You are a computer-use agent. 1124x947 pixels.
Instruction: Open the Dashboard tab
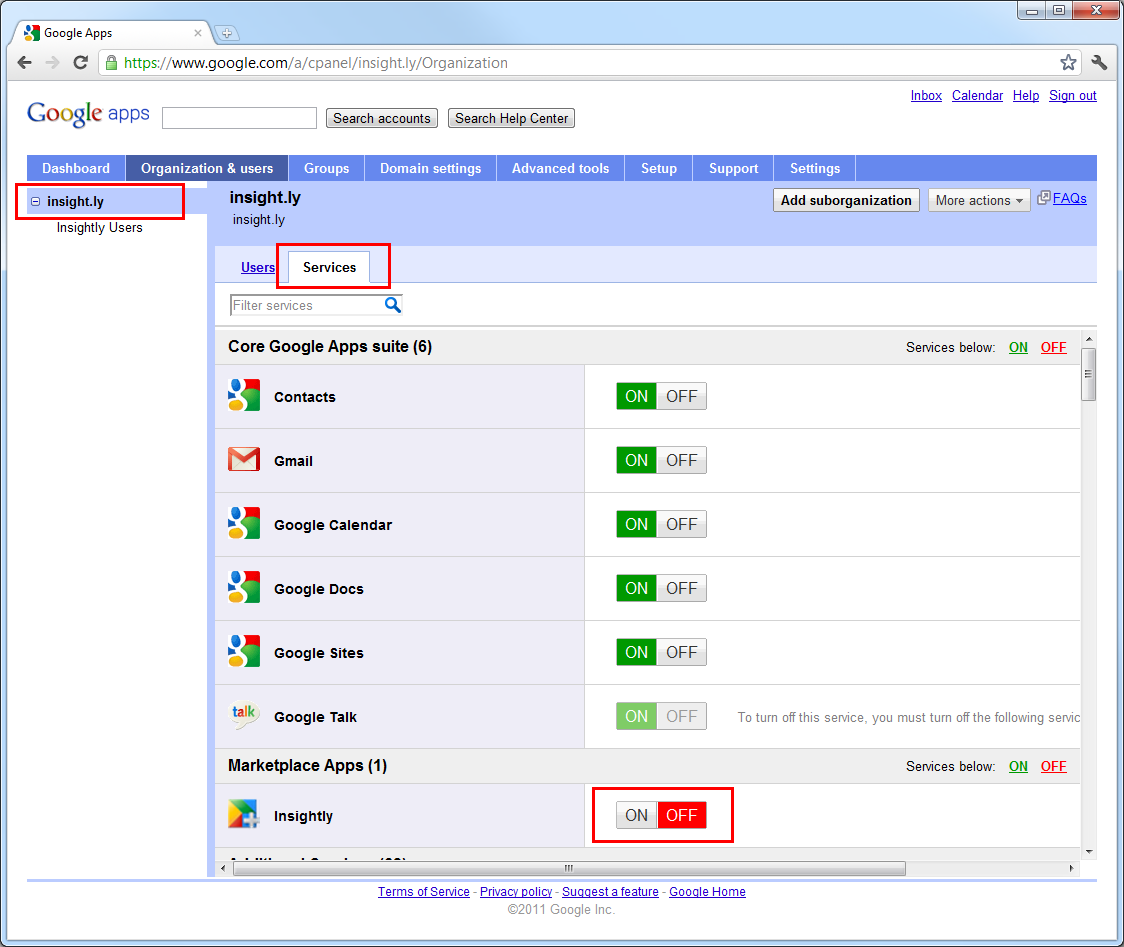76,168
